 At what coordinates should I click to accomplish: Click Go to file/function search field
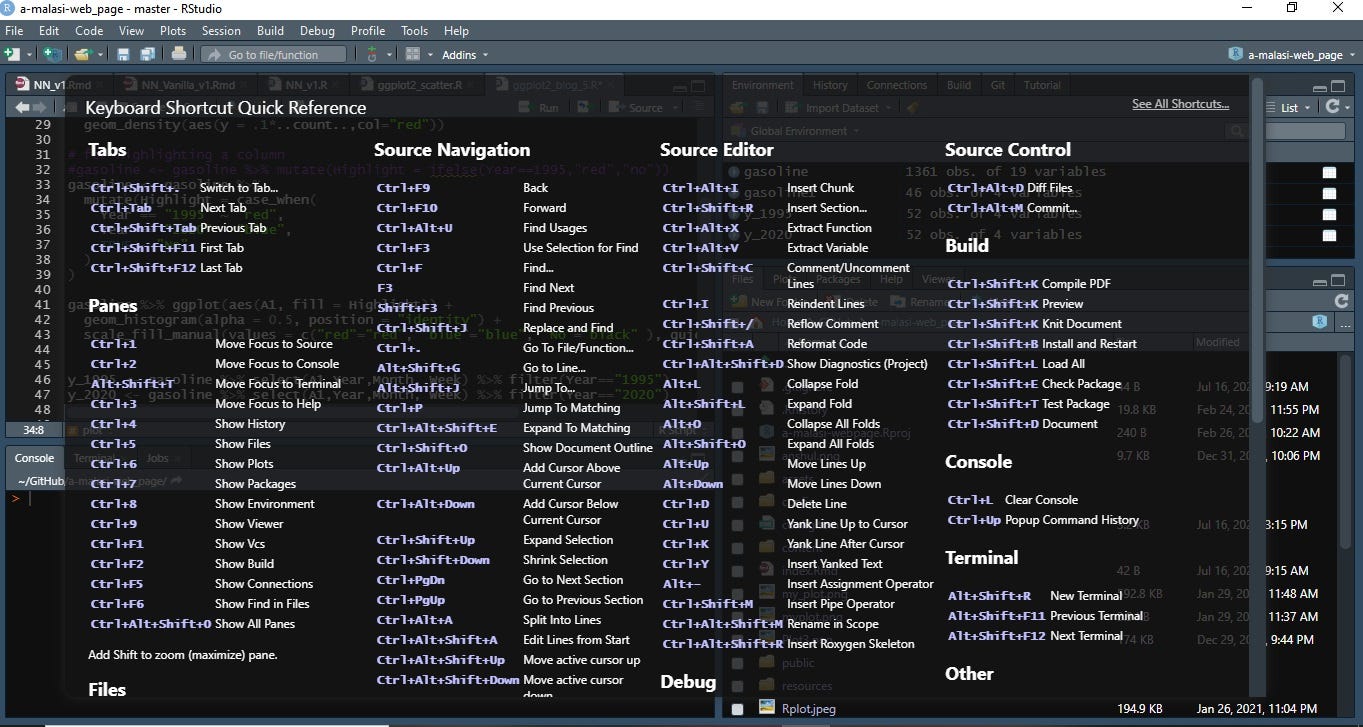(273, 54)
